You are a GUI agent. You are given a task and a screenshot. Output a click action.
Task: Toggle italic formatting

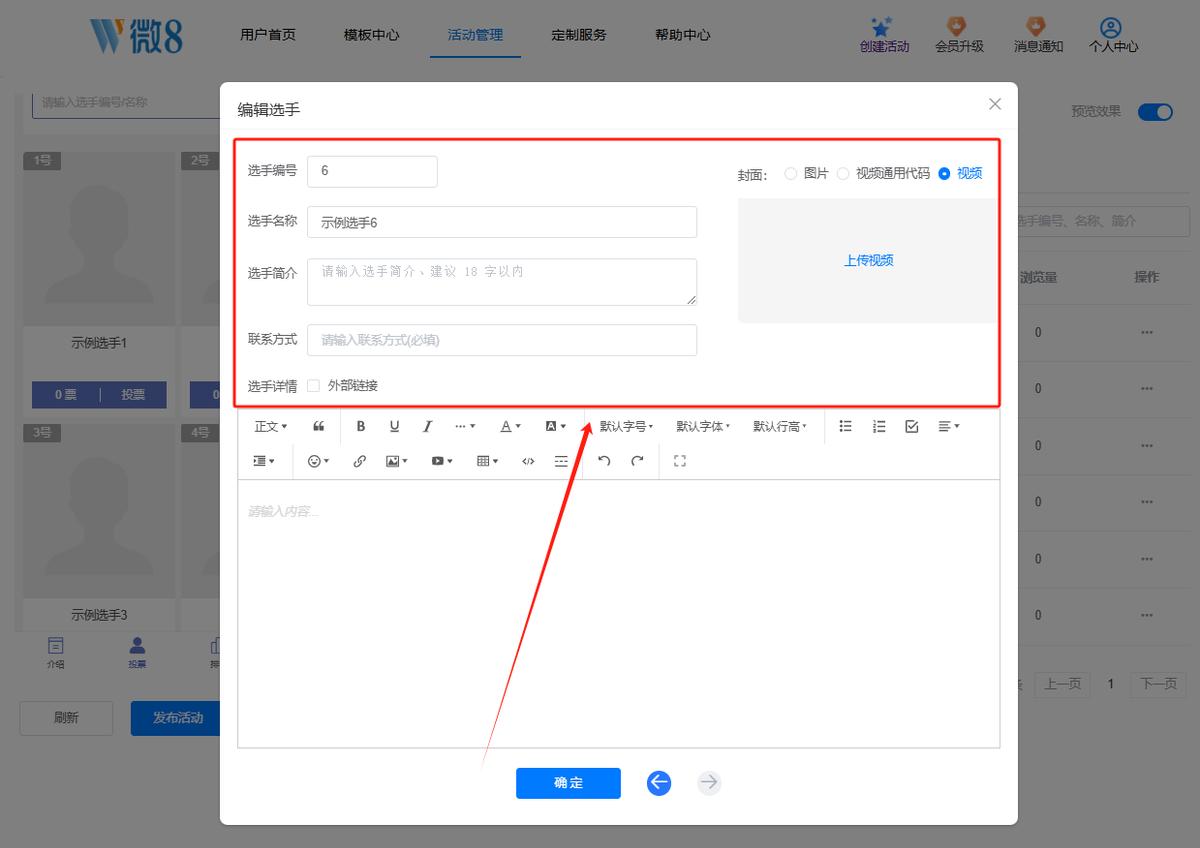tap(427, 426)
